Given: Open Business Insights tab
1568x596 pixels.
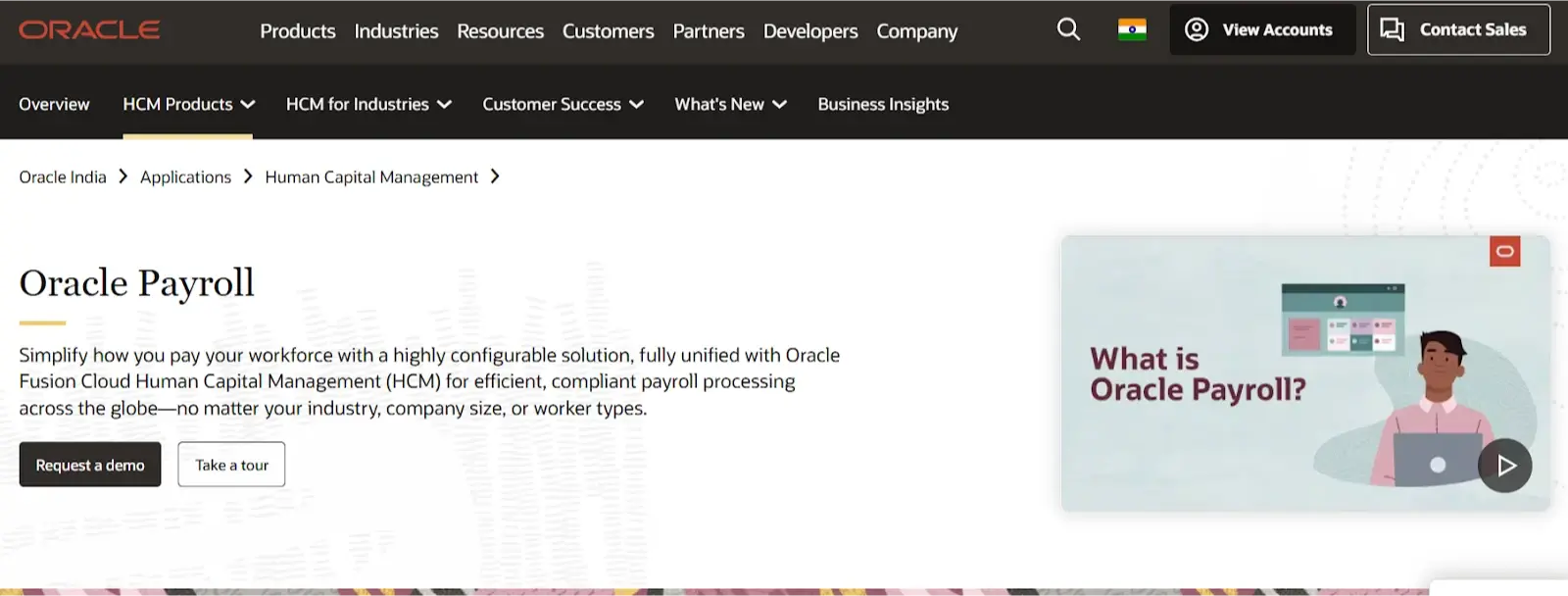Looking at the screenshot, I should point(883,104).
